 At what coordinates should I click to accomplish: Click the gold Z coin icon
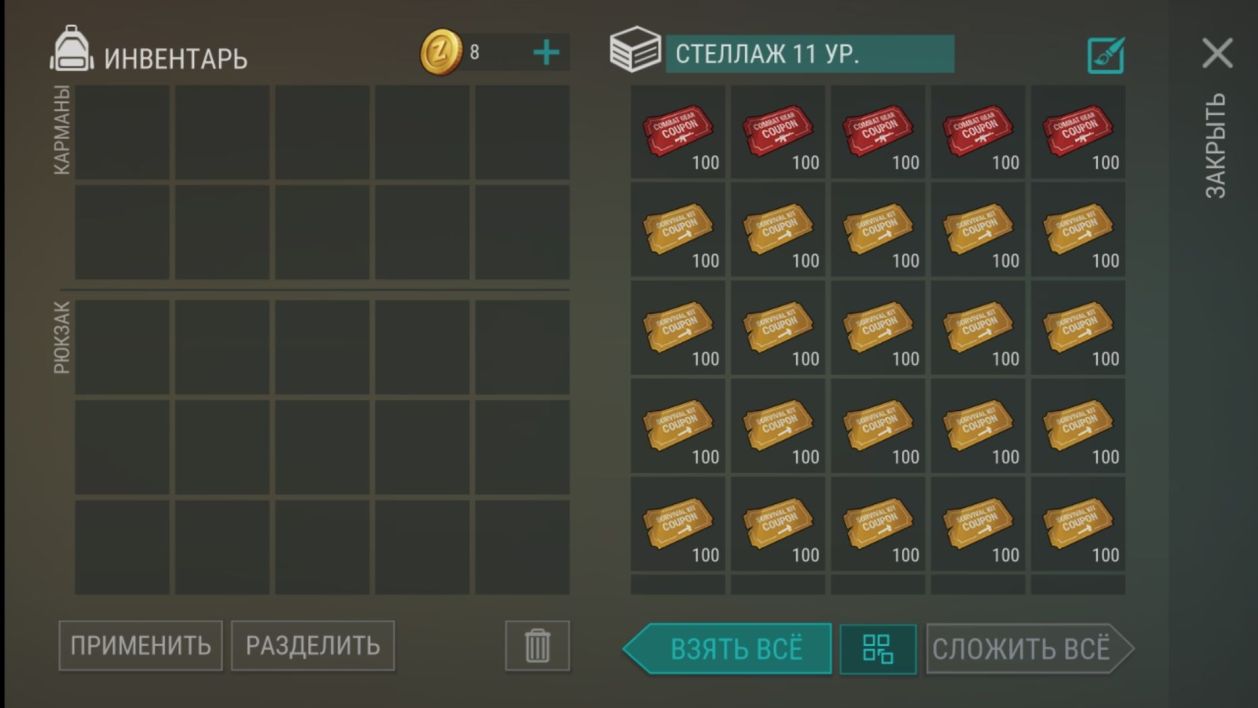pyautogui.click(x=441, y=52)
